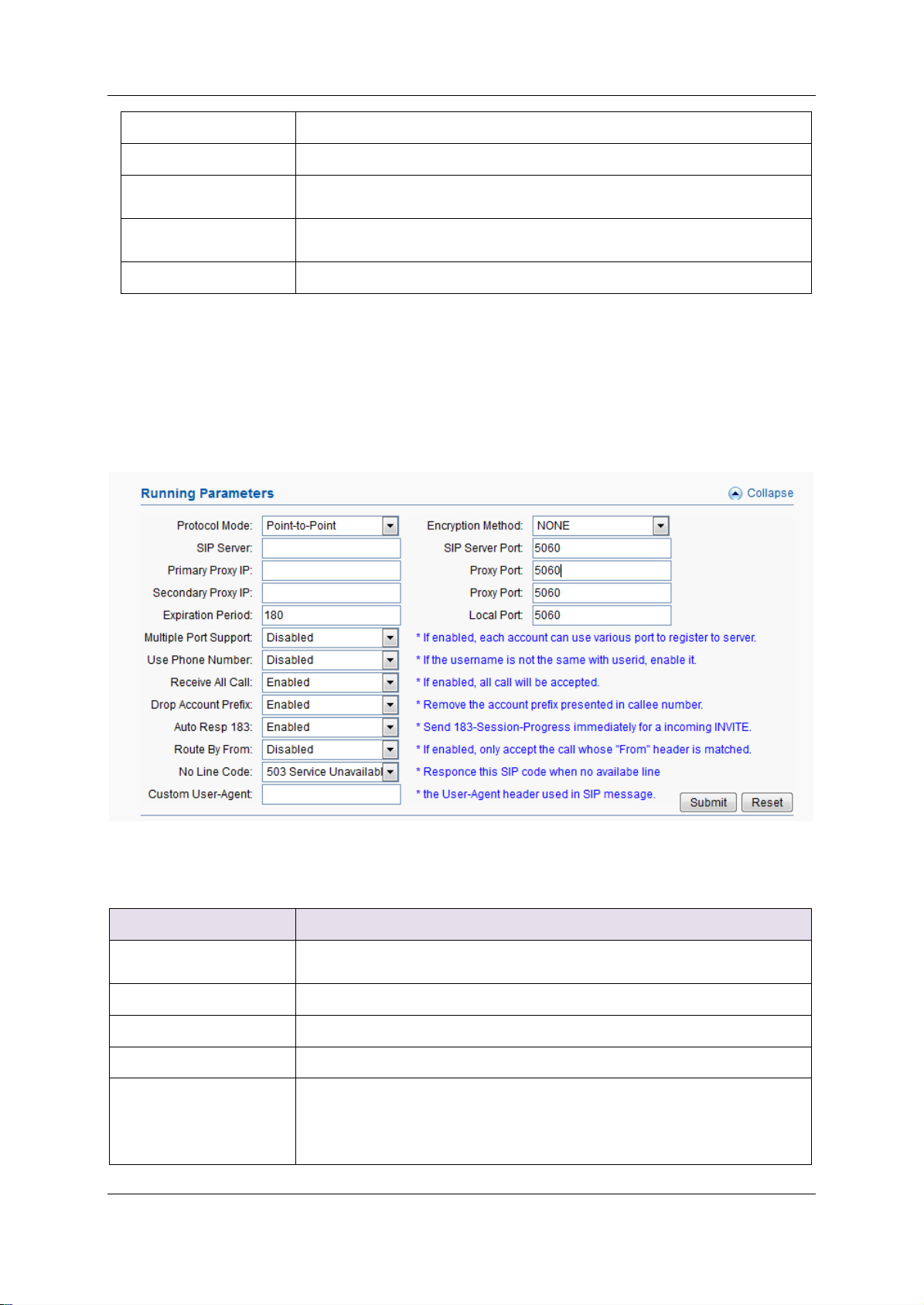Image resolution: width=924 pixels, height=1305 pixels.
Task: Click the Local Port field
Action: [602, 616]
